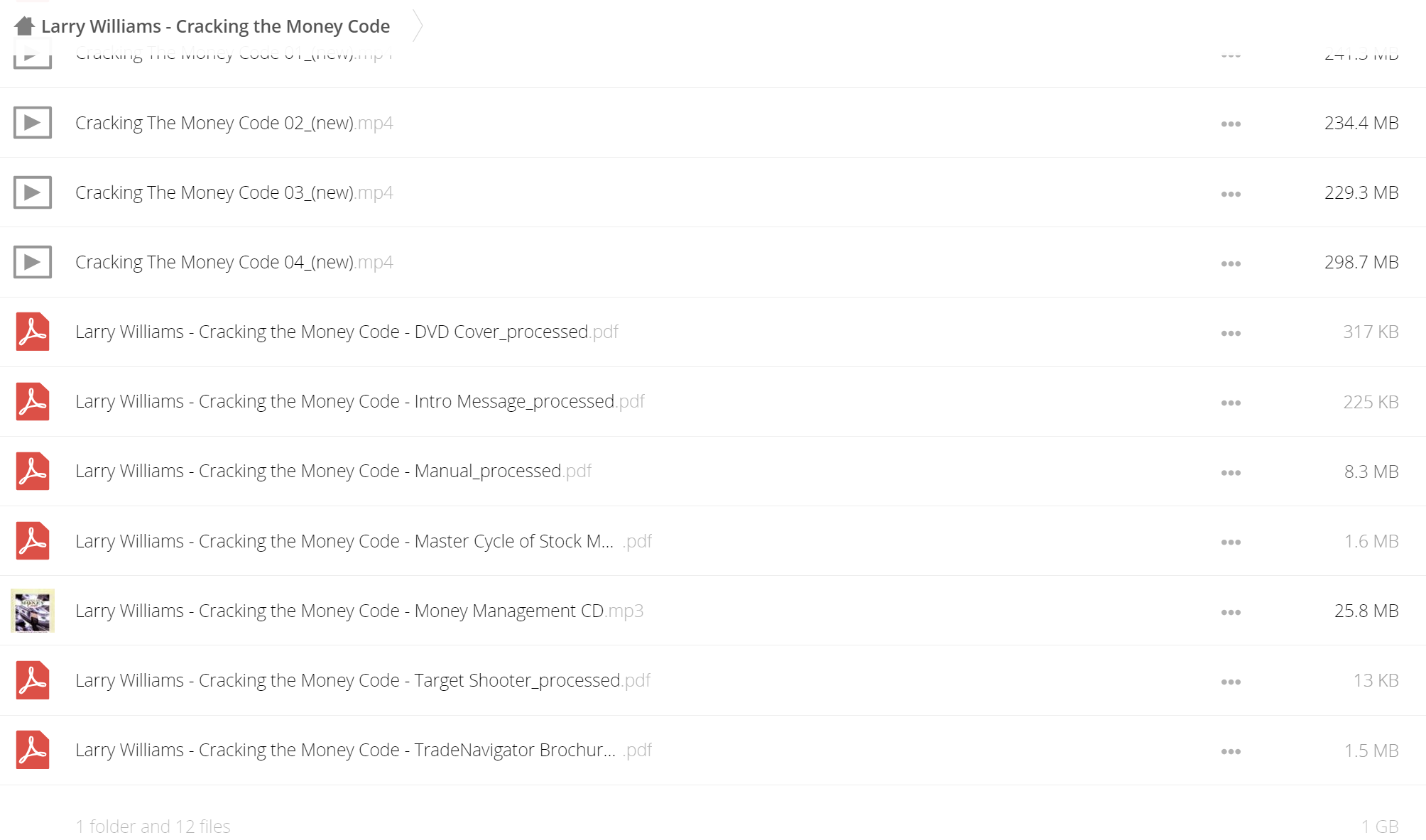This screenshot has height=840, width=1426.
Task: Click video icon for Money Code 04
Action: (33, 262)
